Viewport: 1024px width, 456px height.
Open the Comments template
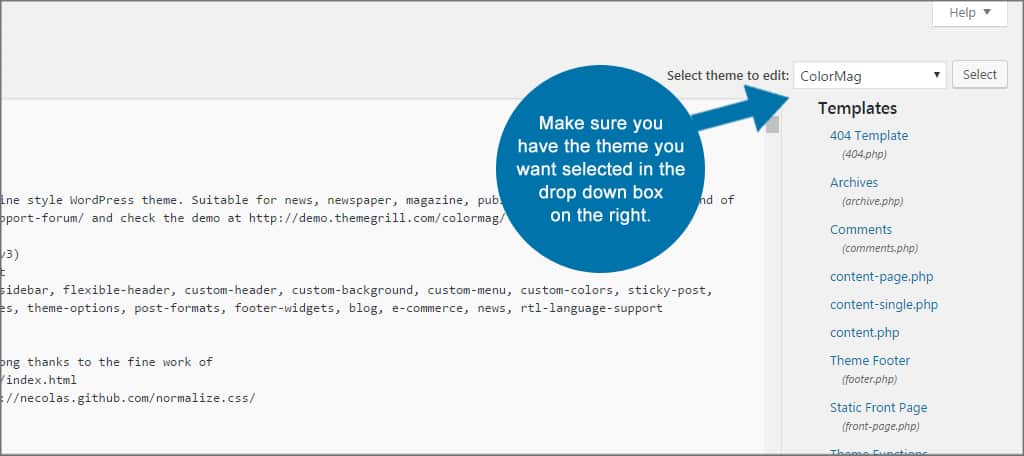click(860, 229)
